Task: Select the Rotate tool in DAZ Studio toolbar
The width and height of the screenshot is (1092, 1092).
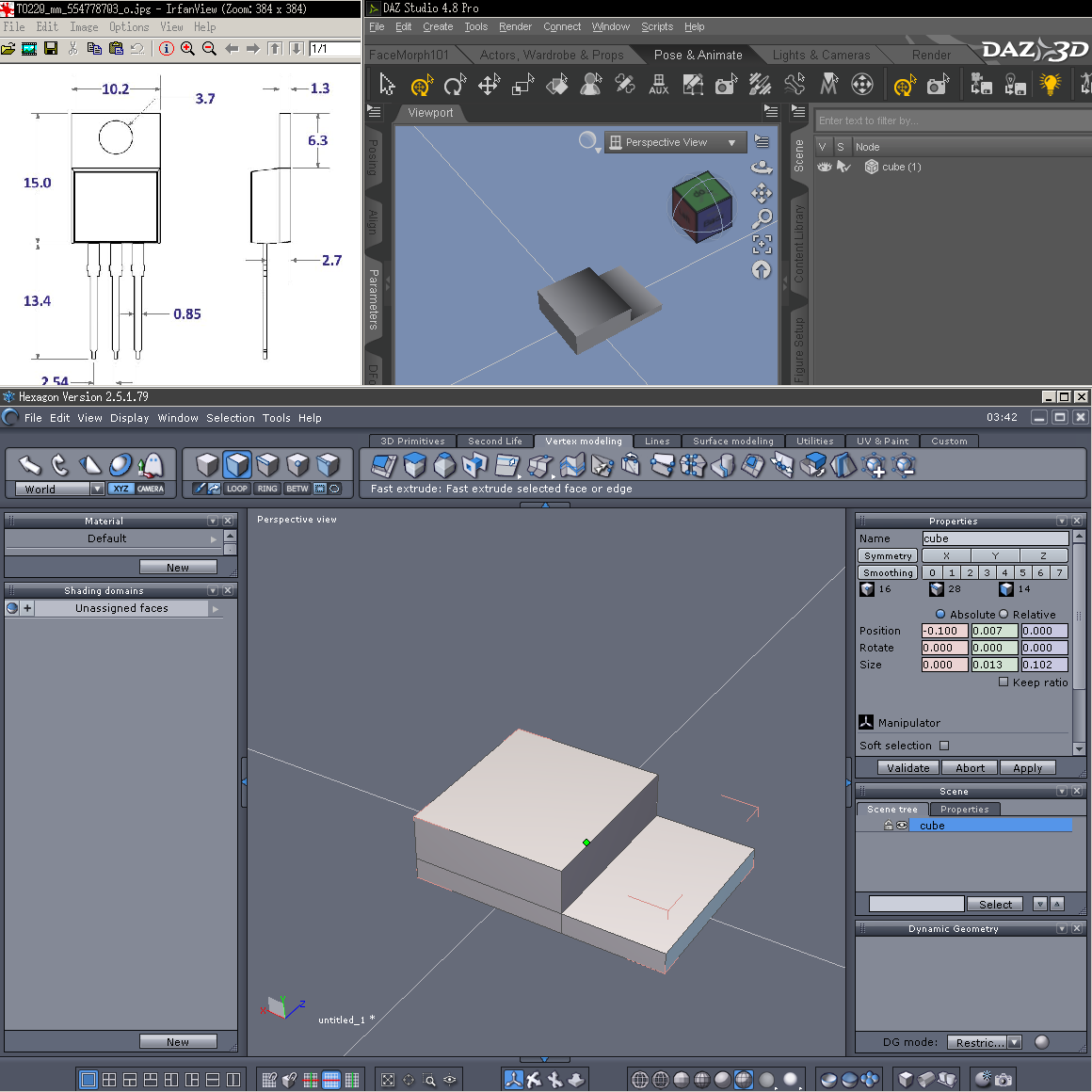Action: [x=454, y=85]
